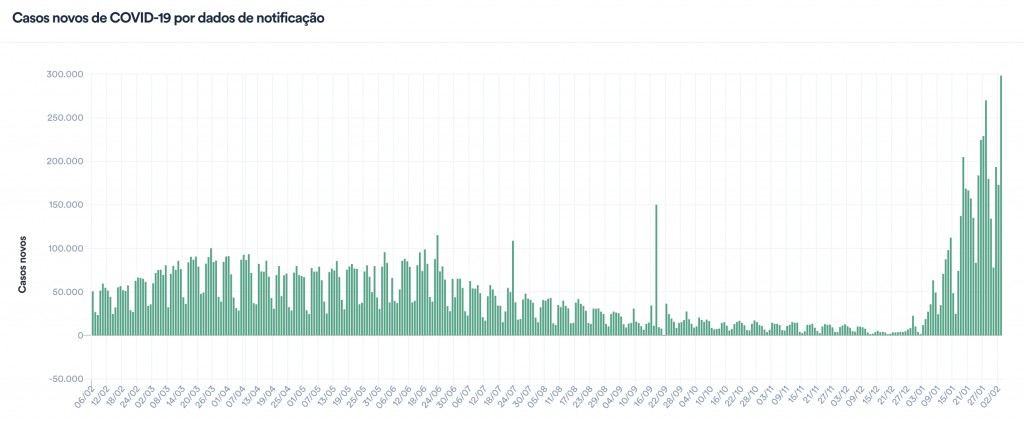The height and width of the screenshot is (425, 1024).
Task: Select the tall spike bar near 24/07
Action: (x=513, y=288)
